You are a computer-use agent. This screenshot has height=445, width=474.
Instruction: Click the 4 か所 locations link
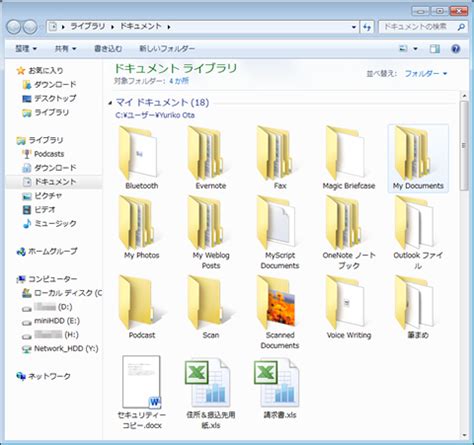(179, 81)
